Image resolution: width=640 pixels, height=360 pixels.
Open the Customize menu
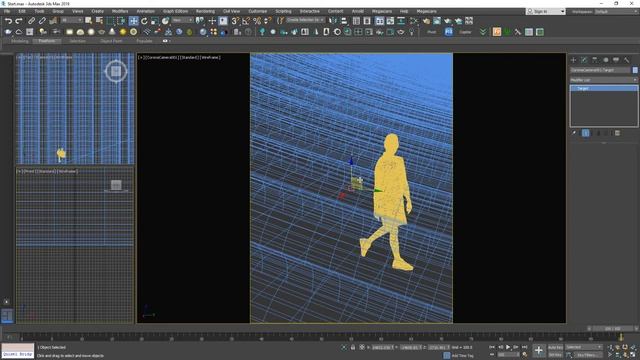258,11
